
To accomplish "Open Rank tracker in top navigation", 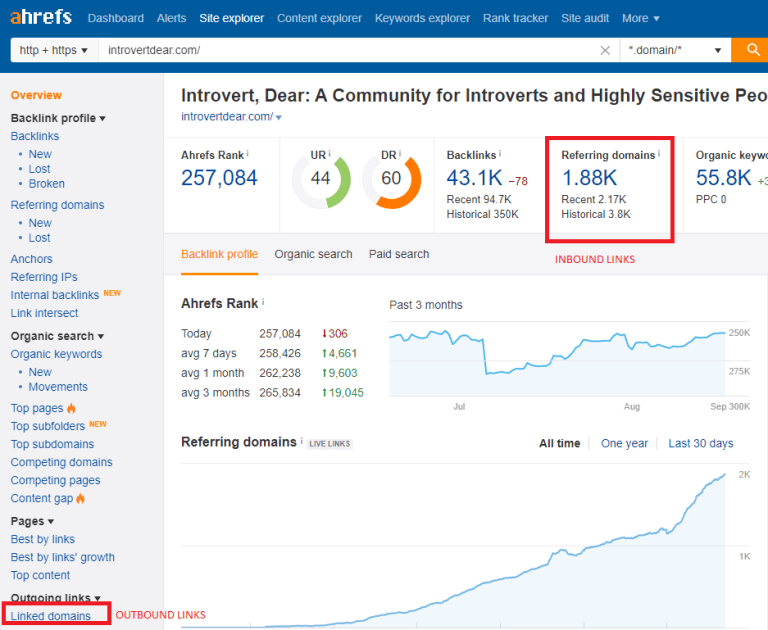I will pos(515,18).
